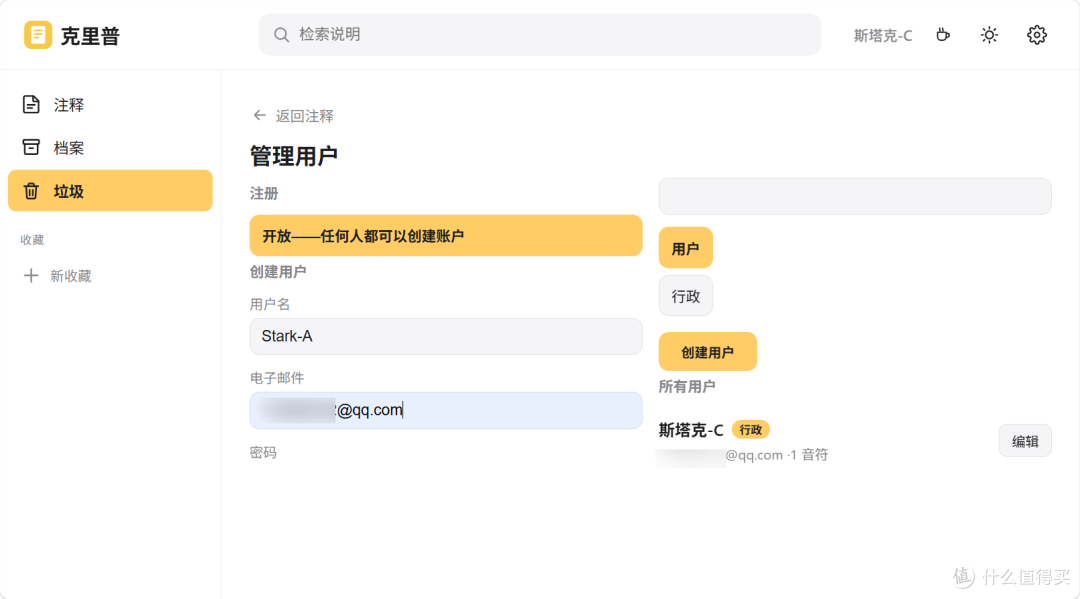Viewport: 1080px width, 599px height.
Task: Click the @qq.com ·1 音符 user detail text
Action: pyautogui.click(x=776, y=455)
